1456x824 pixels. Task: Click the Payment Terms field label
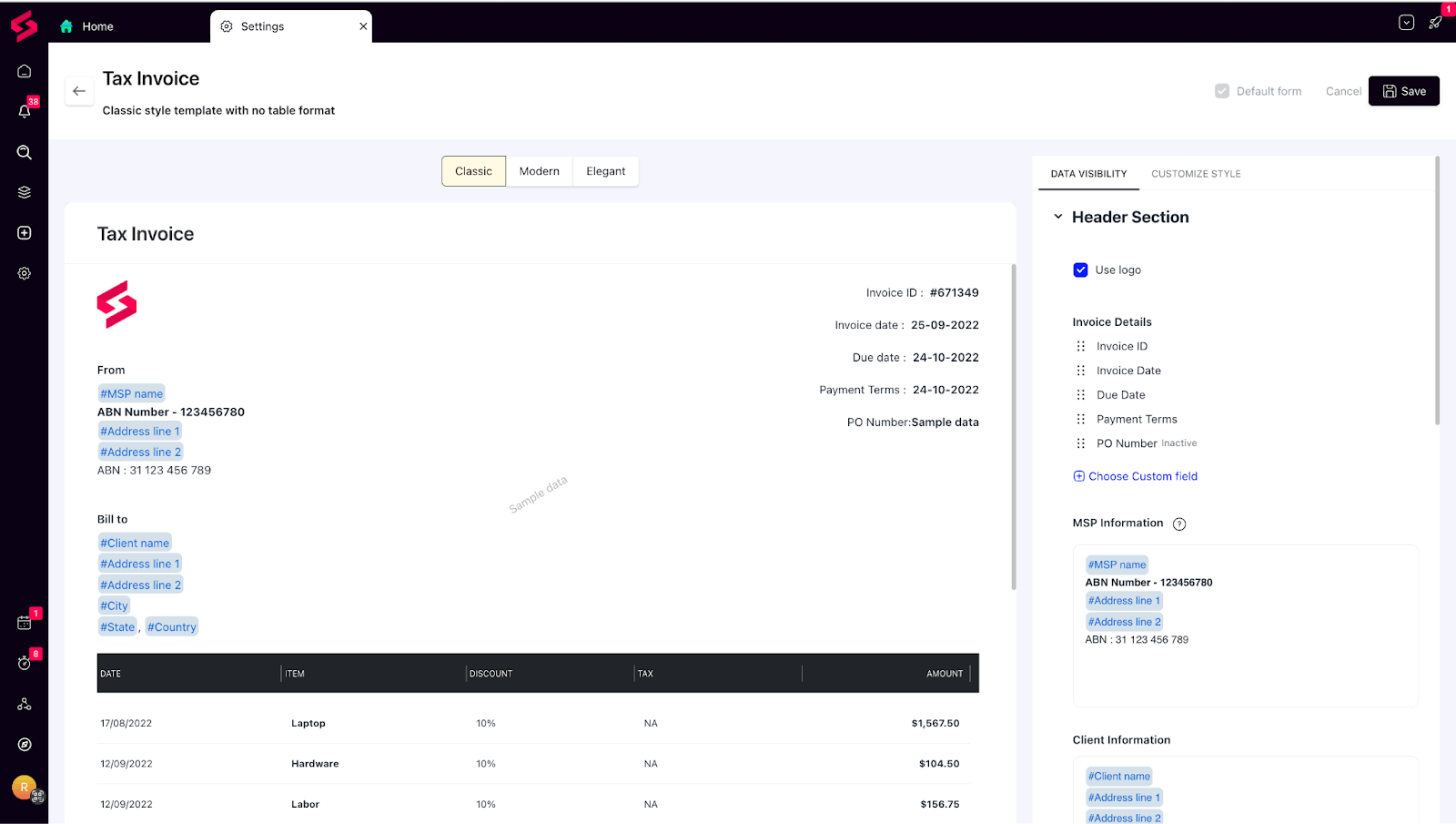pyautogui.click(x=1137, y=419)
